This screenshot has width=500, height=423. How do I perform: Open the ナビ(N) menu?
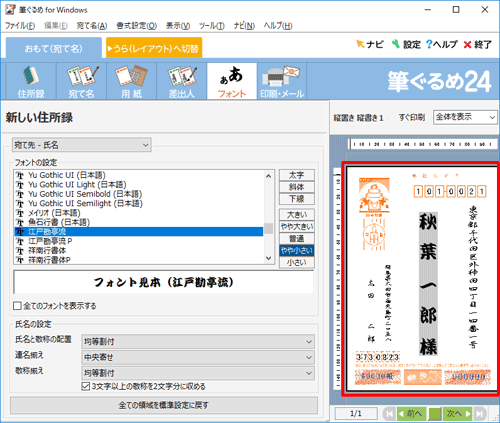244,26
